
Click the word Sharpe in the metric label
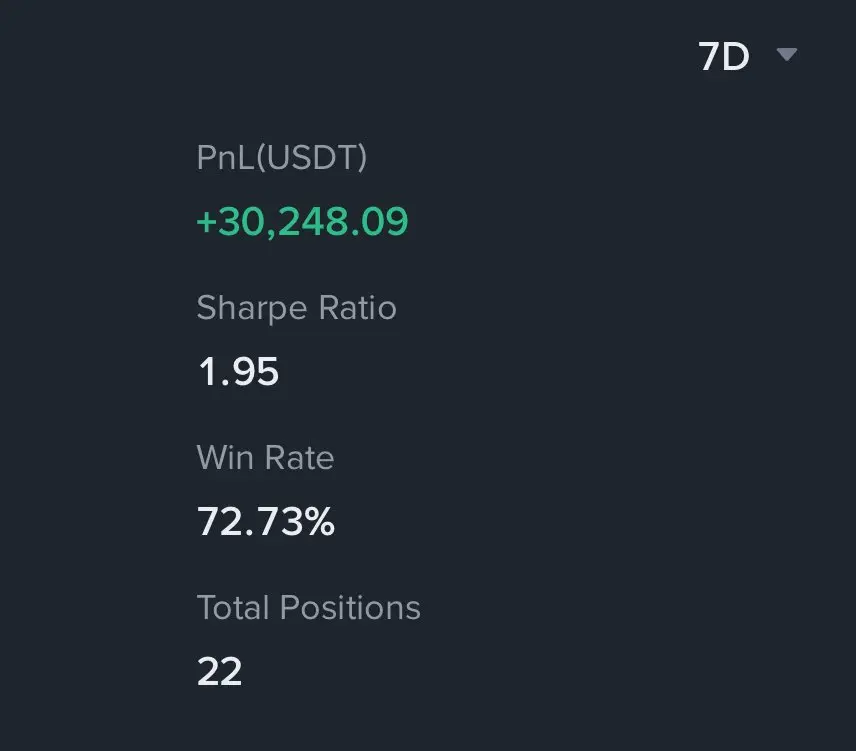tap(252, 309)
